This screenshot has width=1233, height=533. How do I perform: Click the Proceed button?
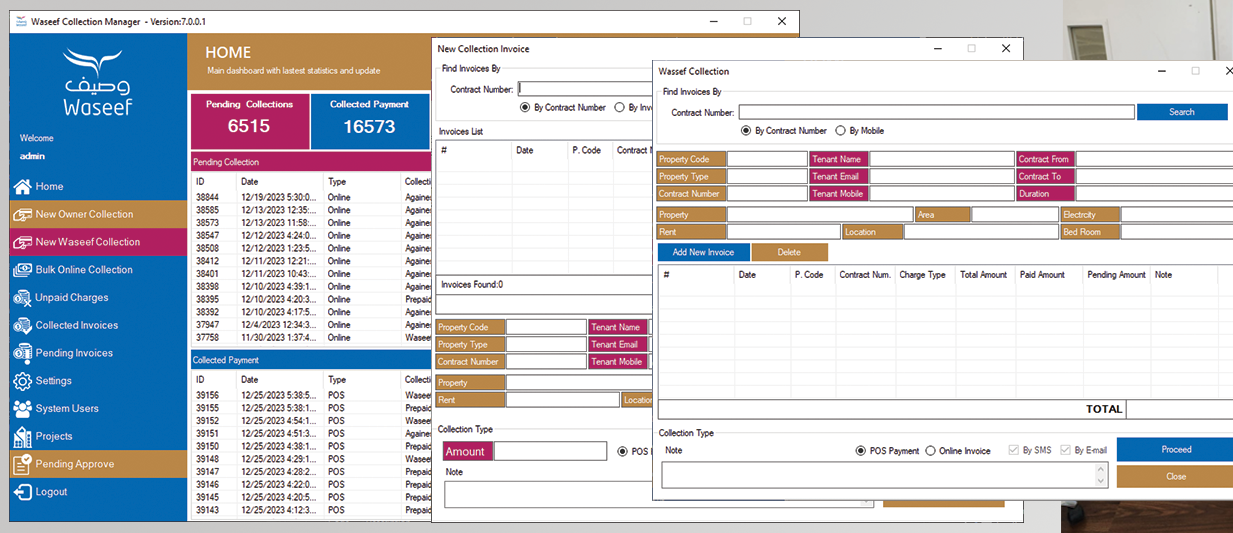1176,450
